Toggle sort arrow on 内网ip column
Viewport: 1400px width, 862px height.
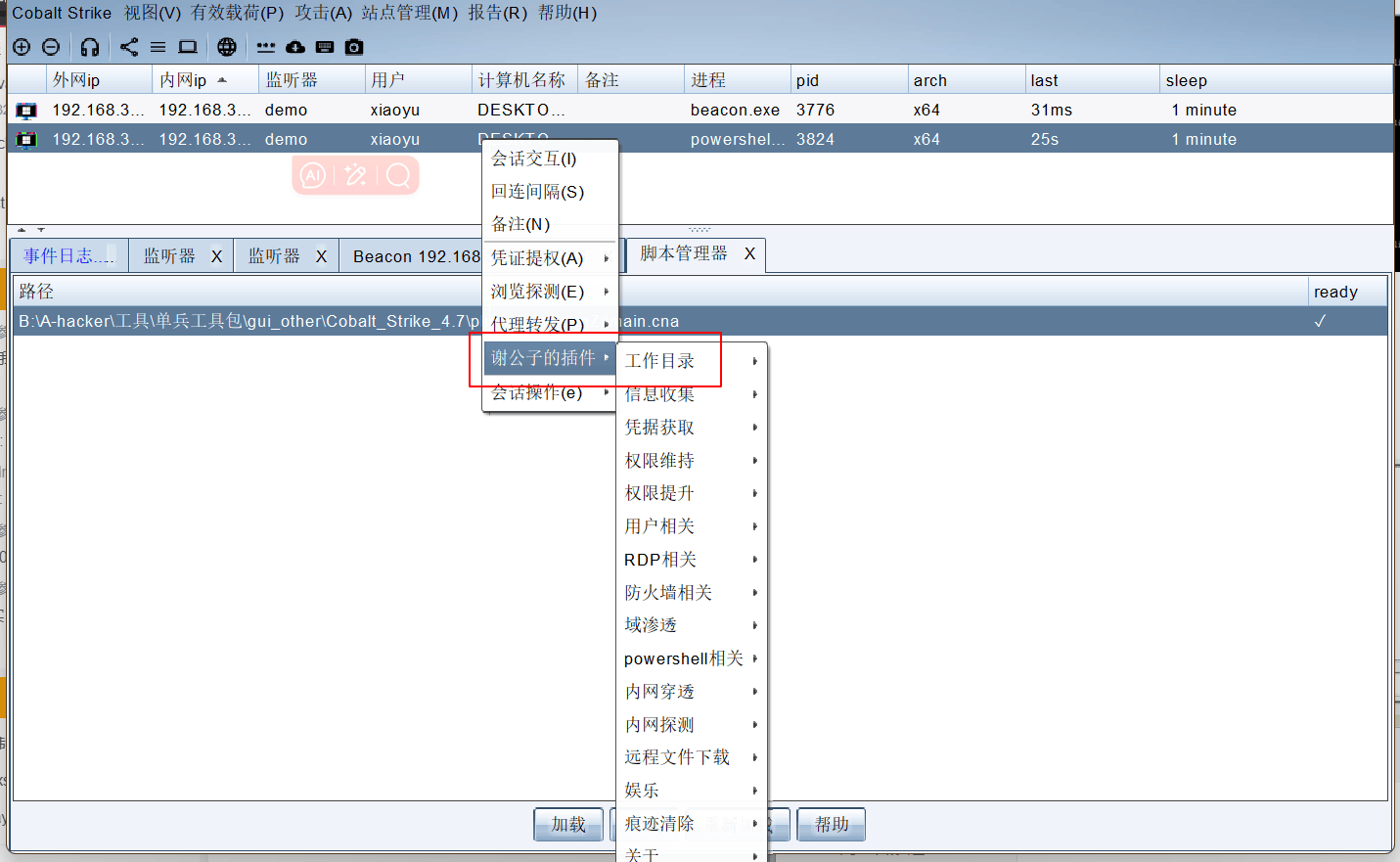click(x=222, y=80)
